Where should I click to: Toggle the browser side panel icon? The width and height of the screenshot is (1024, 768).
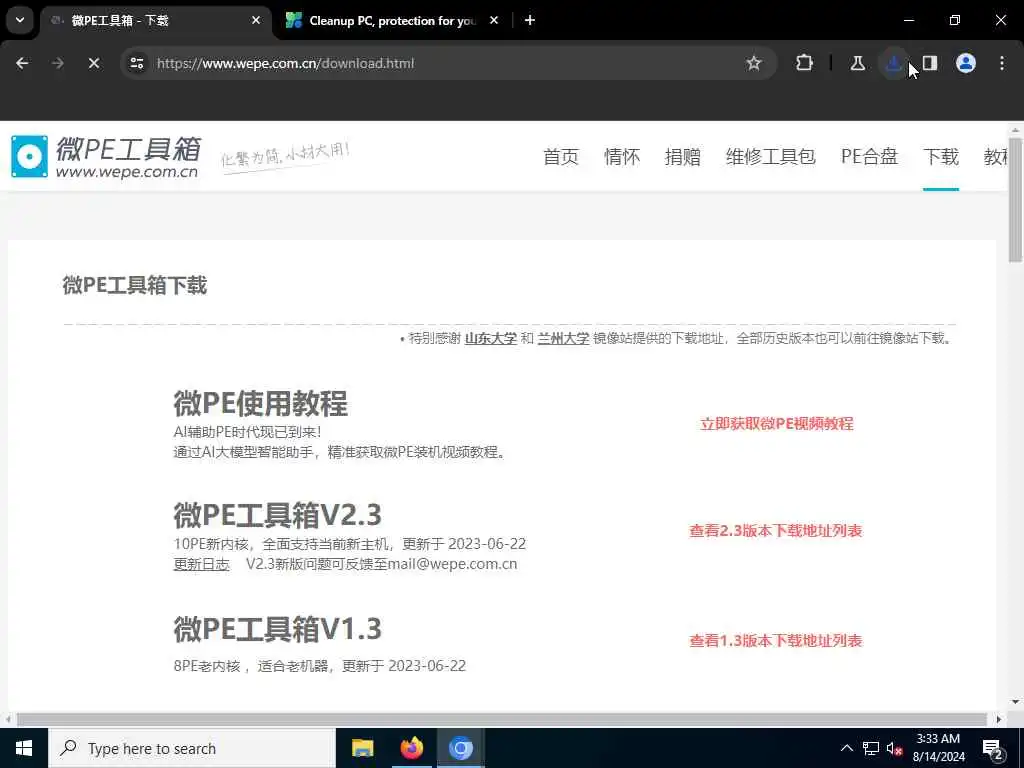point(930,63)
